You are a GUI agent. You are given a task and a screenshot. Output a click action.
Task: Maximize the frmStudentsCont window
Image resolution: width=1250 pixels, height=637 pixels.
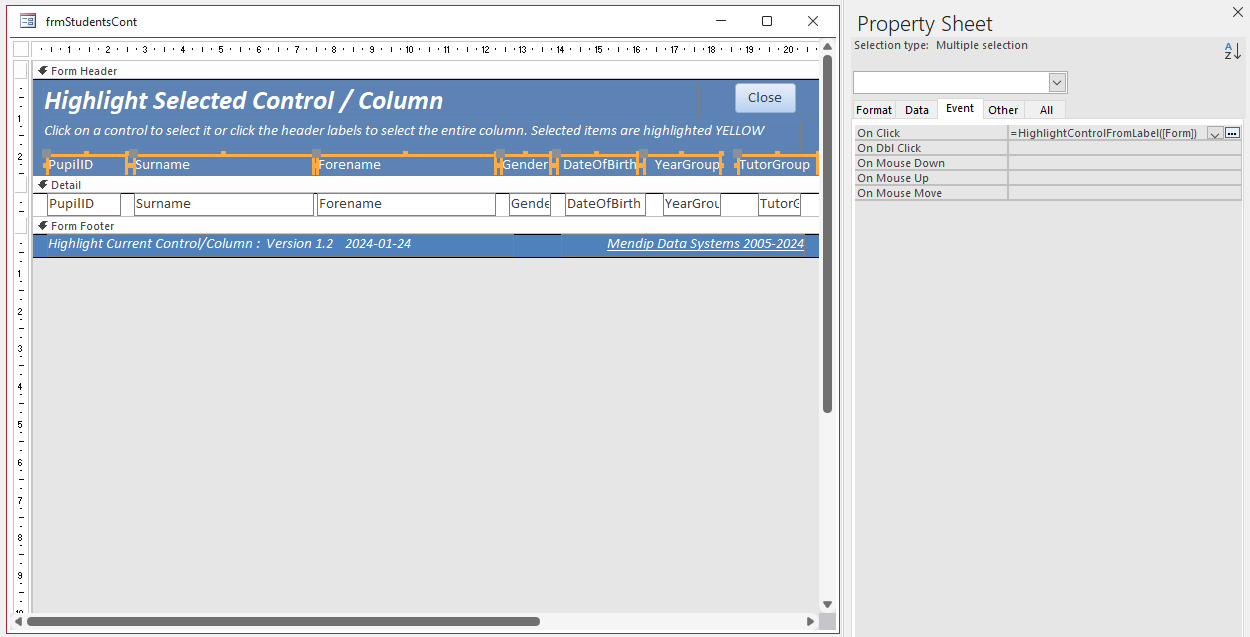pyautogui.click(x=767, y=21)
